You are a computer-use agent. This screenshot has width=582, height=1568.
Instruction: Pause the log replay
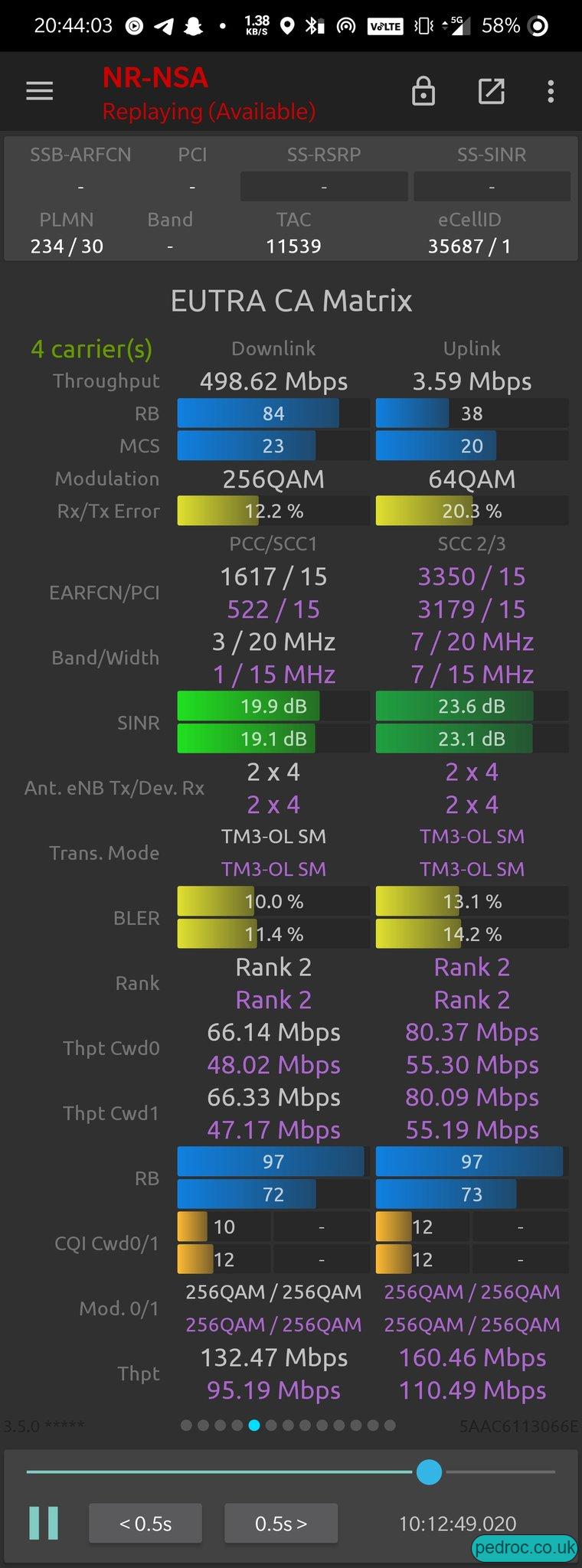(44, 1523)
